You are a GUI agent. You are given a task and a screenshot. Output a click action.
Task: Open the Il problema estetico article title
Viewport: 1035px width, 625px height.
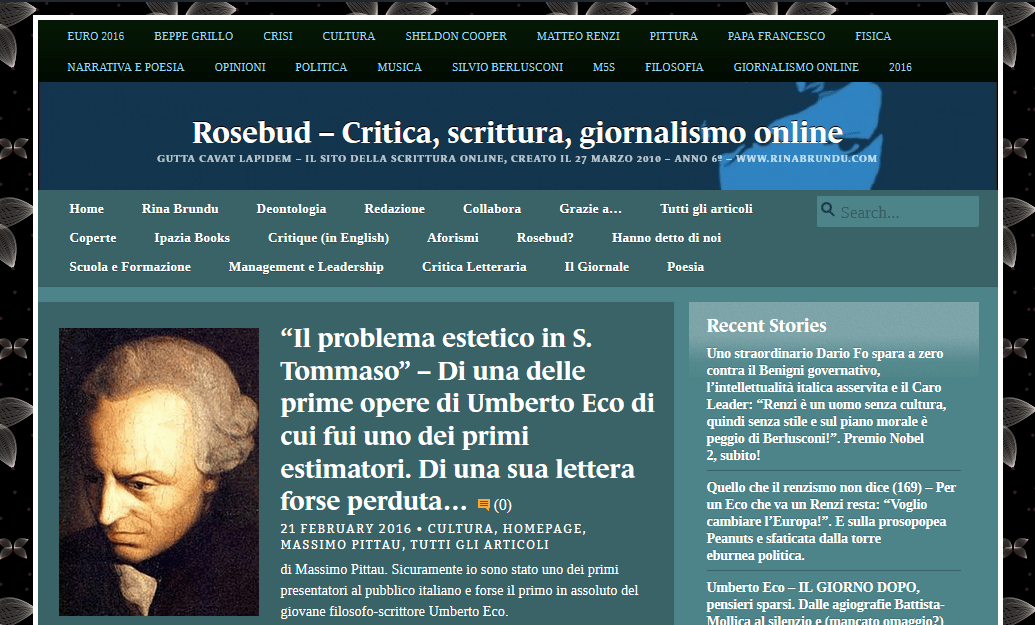467,419
